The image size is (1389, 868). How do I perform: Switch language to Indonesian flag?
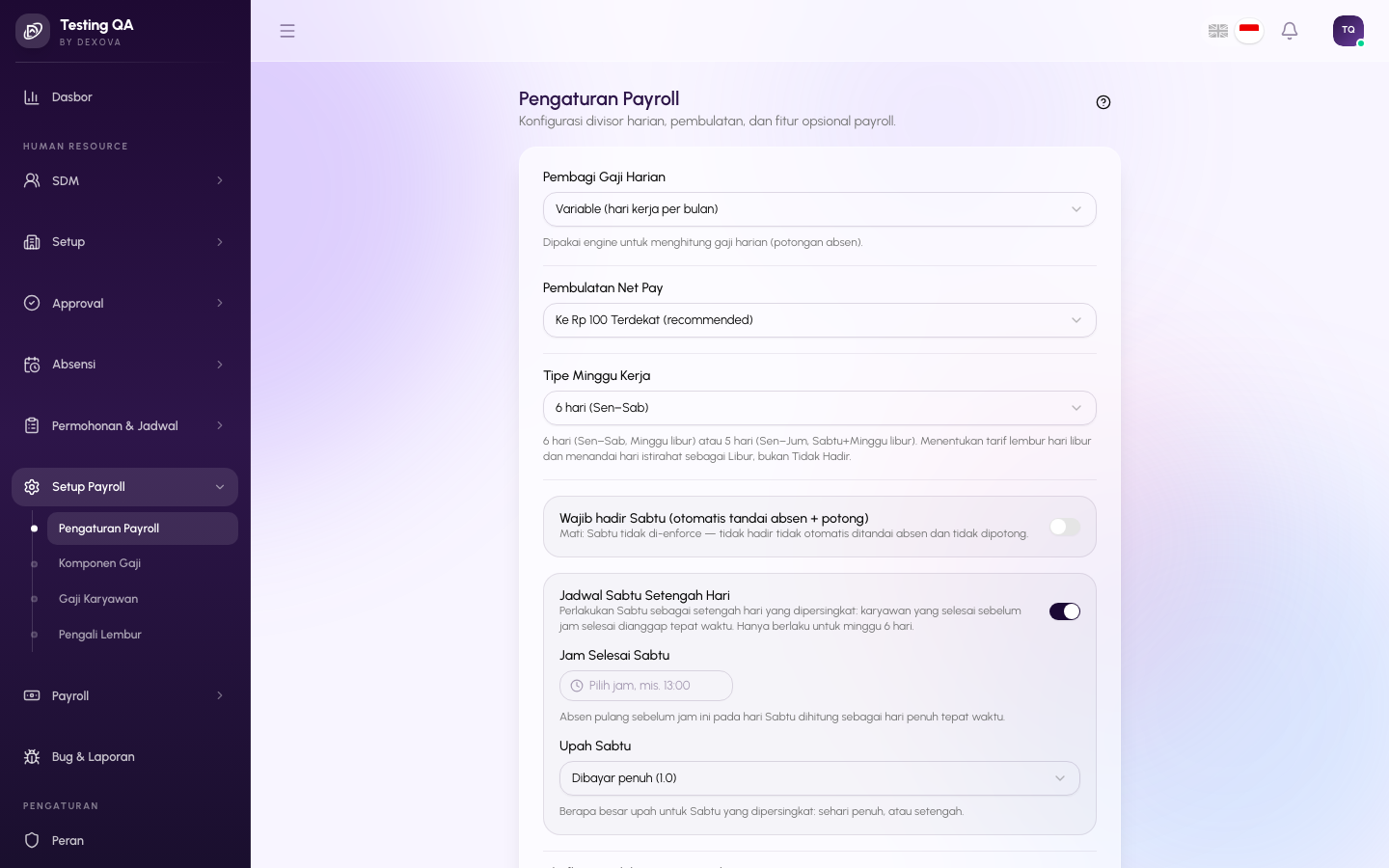coord(1249,31)
